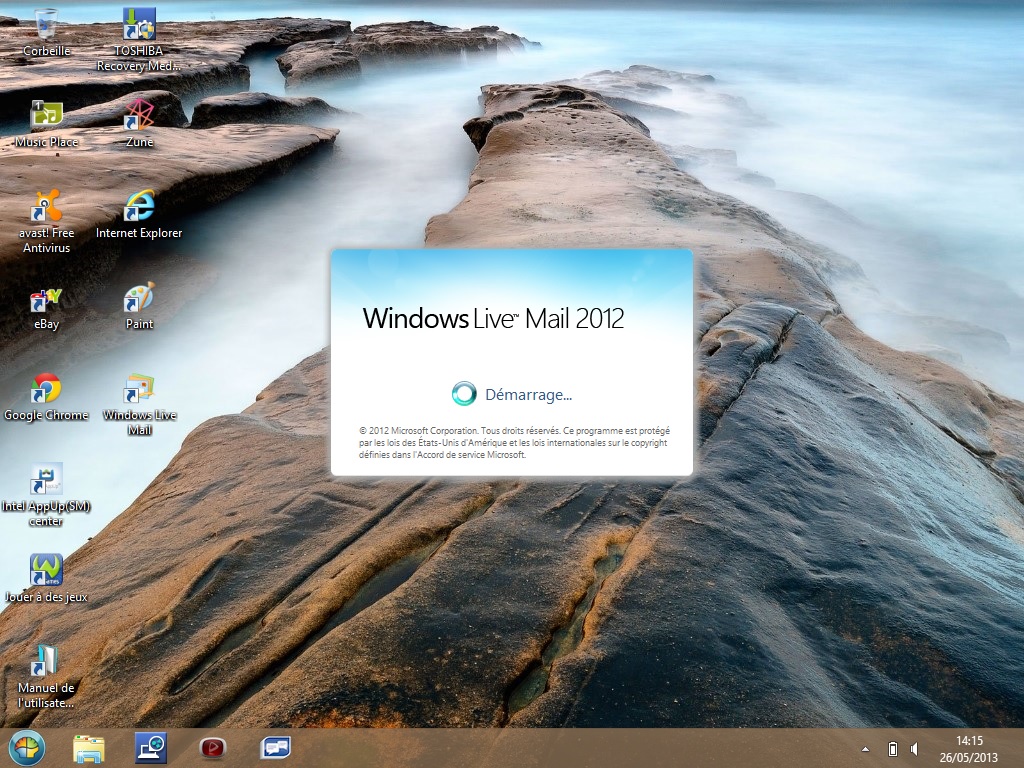Open the Windows Start orb
Image resolution: width=1024 pixels, height=768 pixels.
pos(27,748)
